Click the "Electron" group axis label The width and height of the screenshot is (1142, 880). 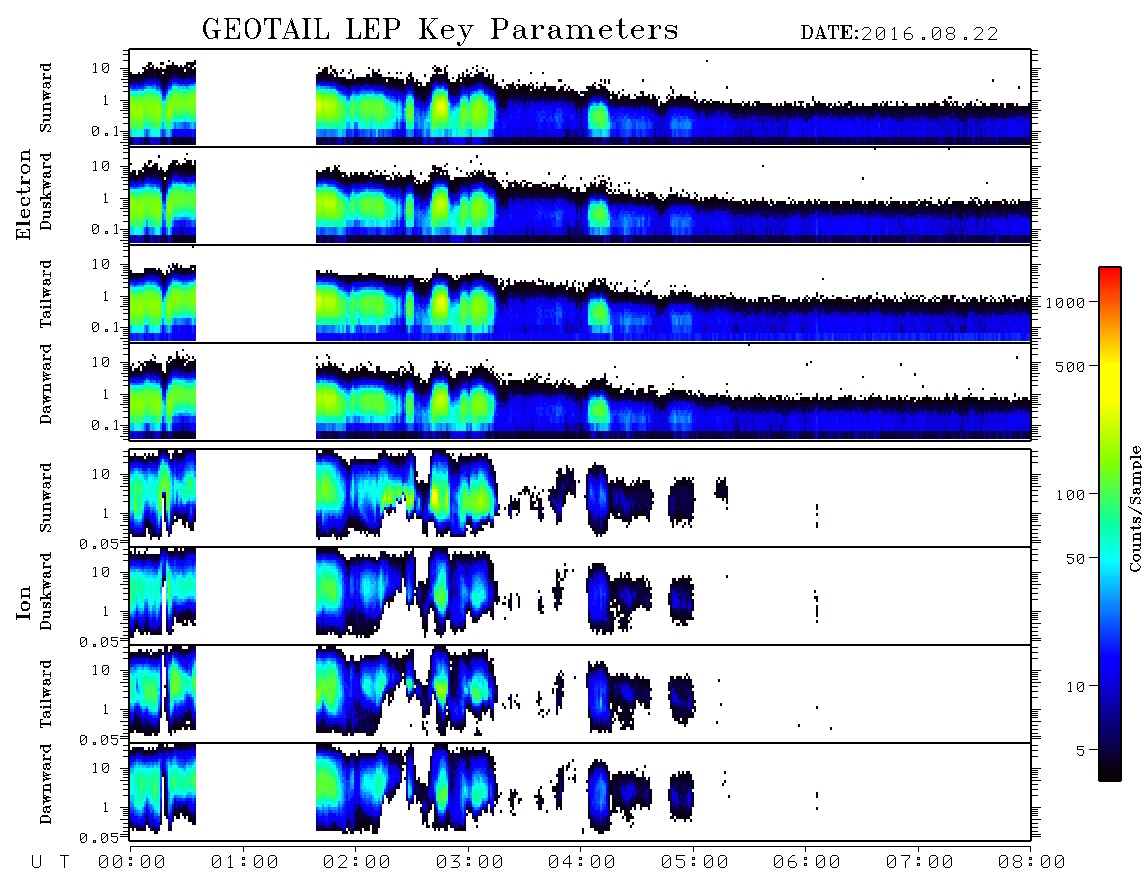tap(23, 194)
